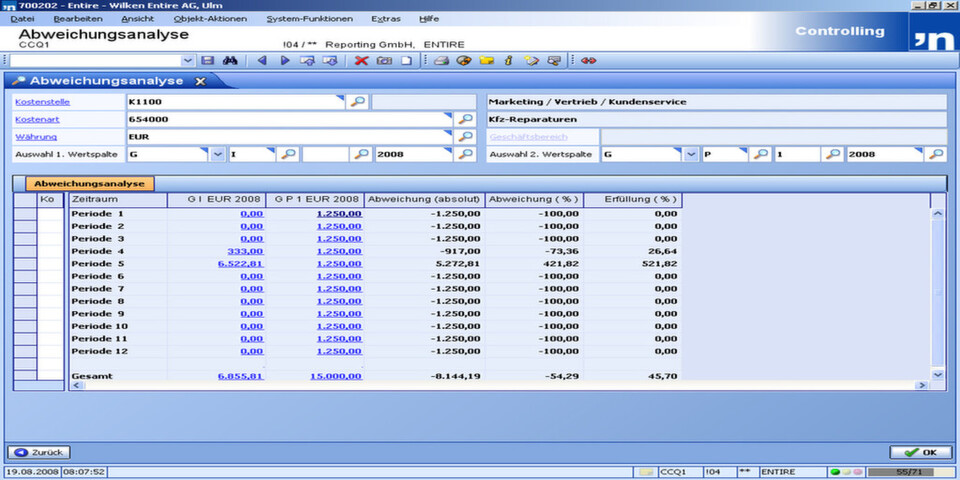
Task: Expand G dropdown in Auswahl 2. Wertspalte
Action: click(691, 154)
